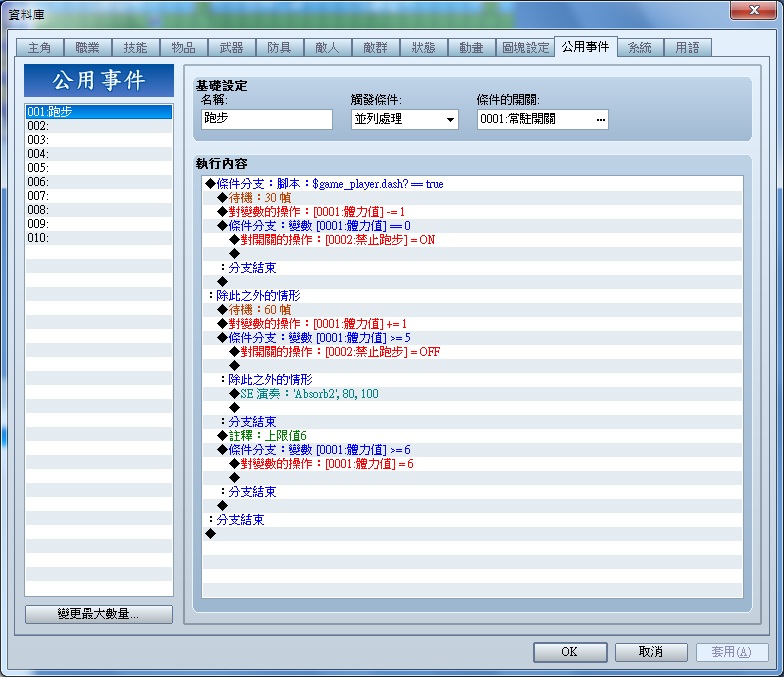Select the SE 演奏 'Absorb2' command line
This screenshot has width=784, height=677.
tap(472, 394)
